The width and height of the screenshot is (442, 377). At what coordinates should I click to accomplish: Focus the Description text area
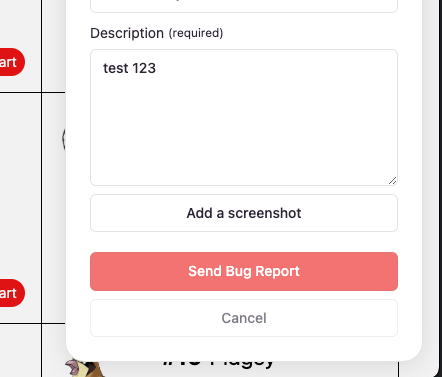(244, 117)
